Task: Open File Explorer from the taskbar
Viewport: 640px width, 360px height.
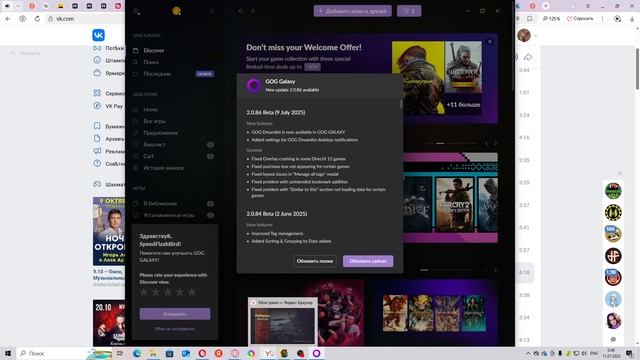Action: [153, 353]
